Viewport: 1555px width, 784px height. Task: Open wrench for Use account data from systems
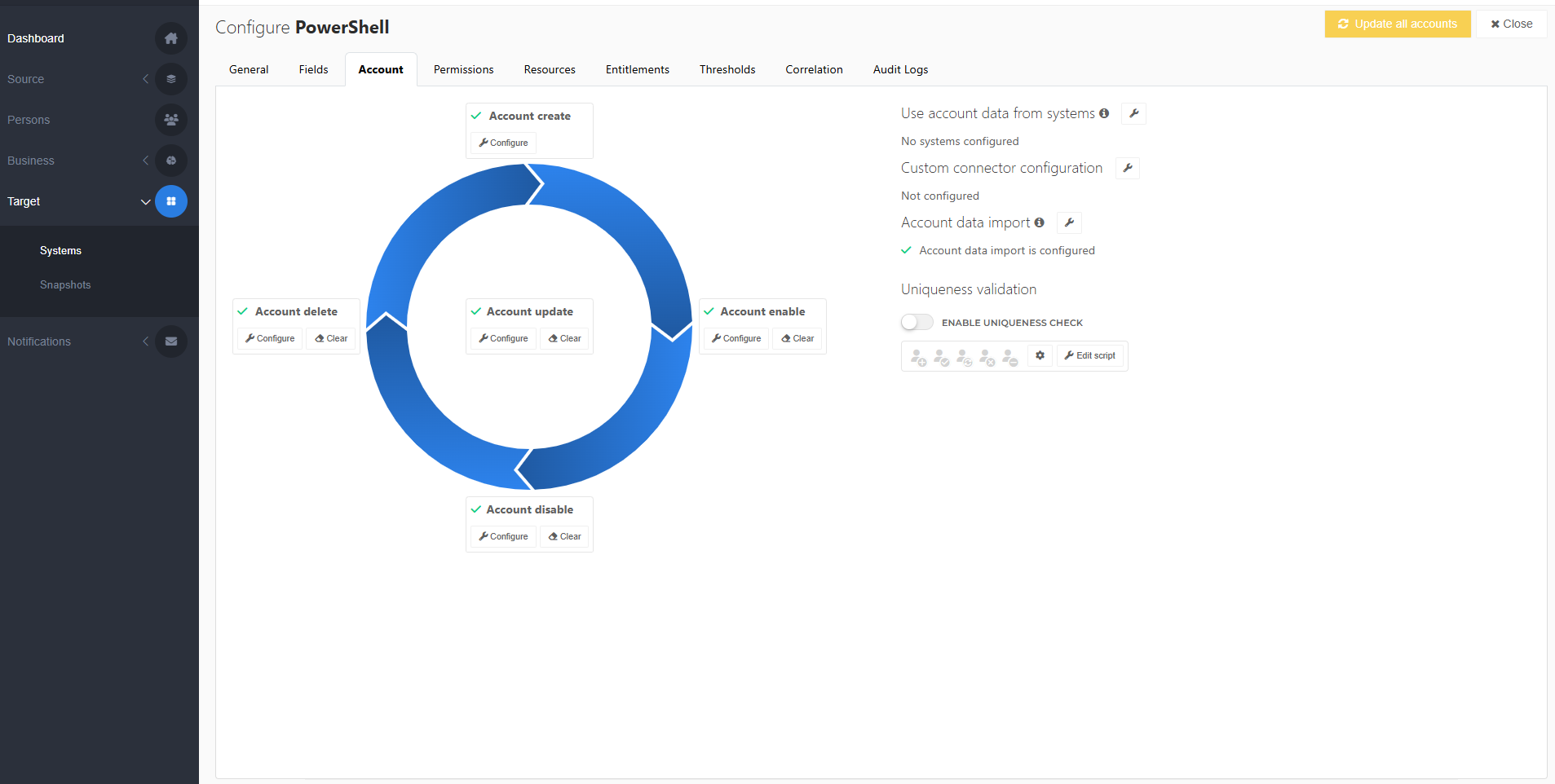1133,113
